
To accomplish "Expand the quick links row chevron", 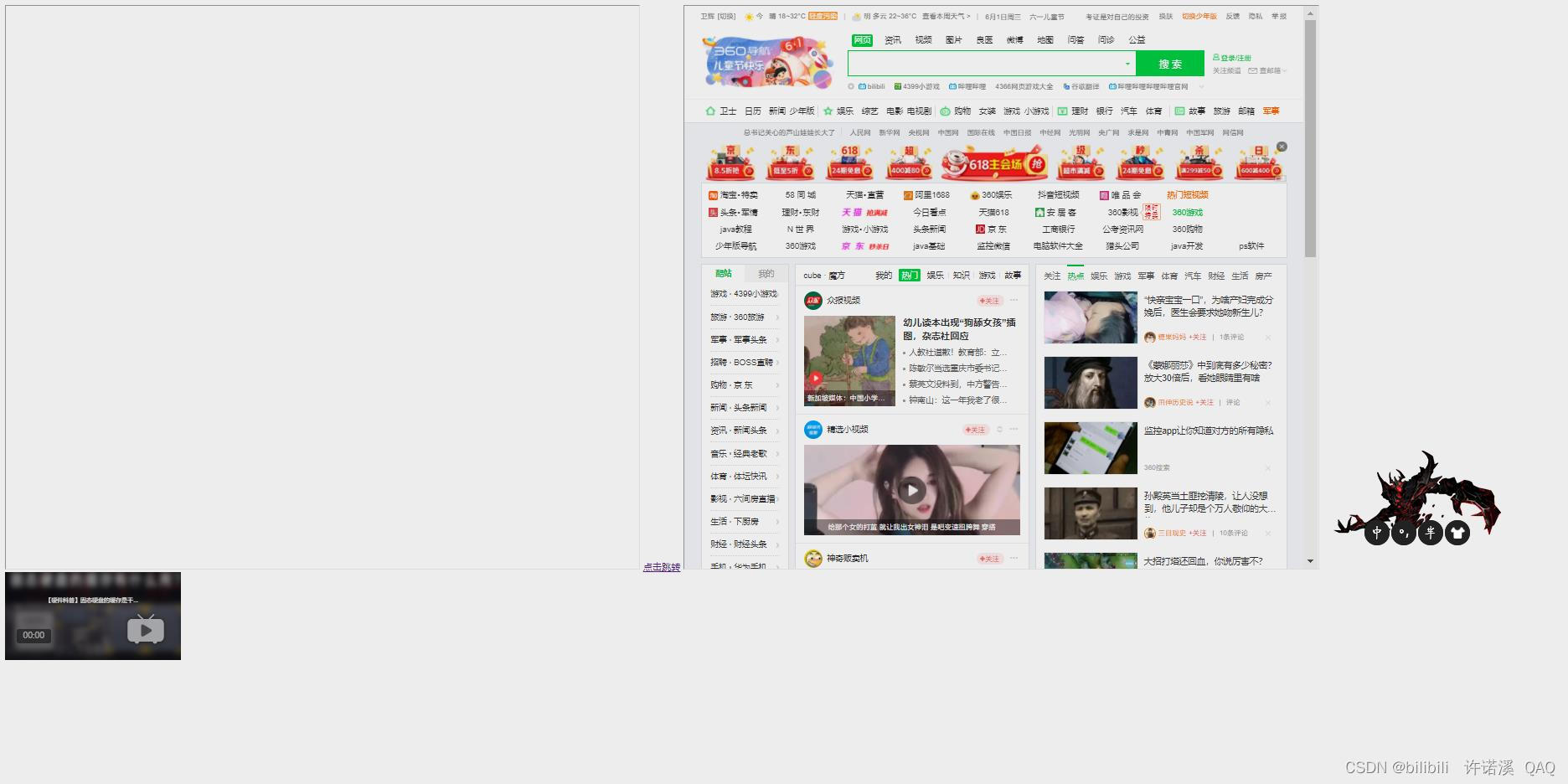I will (x=1202, y=86).
